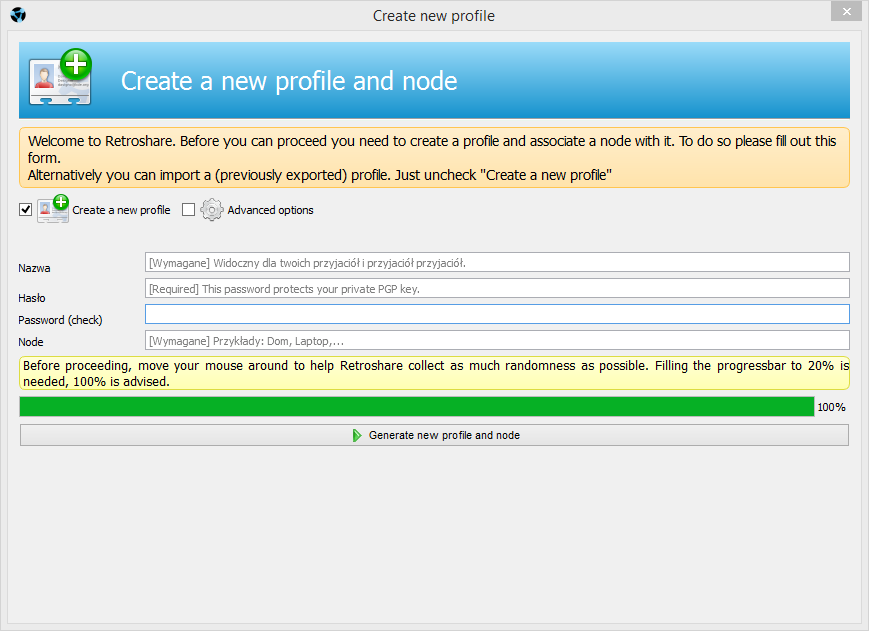The width and height of the screenshot is (869, 631).
Task: Click the green randomness progress bar
Action: pyautogui.click(x=417, y=407)
